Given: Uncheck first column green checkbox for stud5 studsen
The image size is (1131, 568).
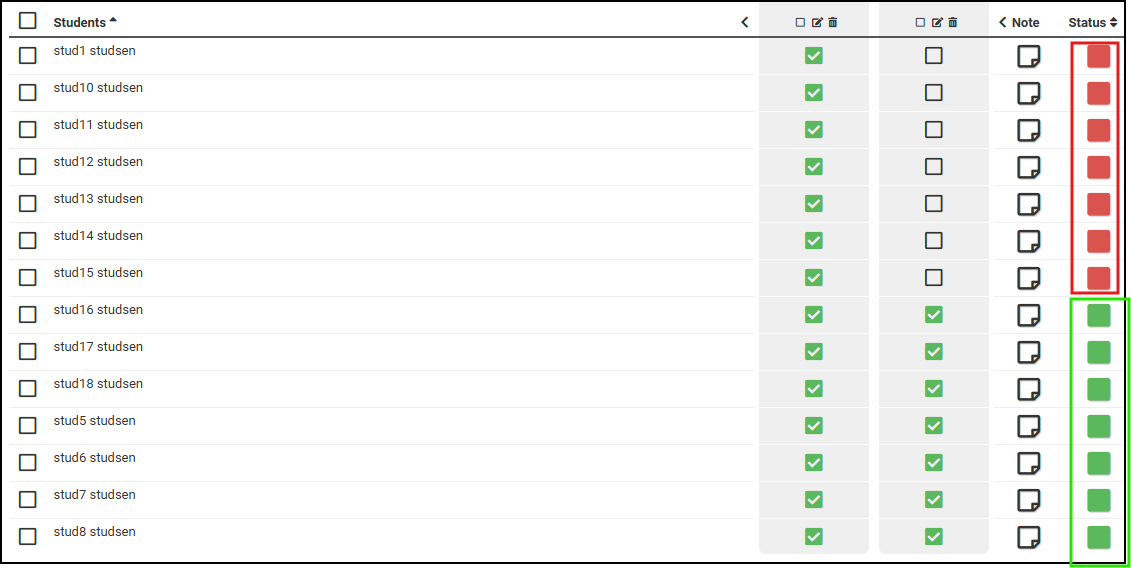Looking at the screenshot, I should pyautogui.click(x=814, y=425).
